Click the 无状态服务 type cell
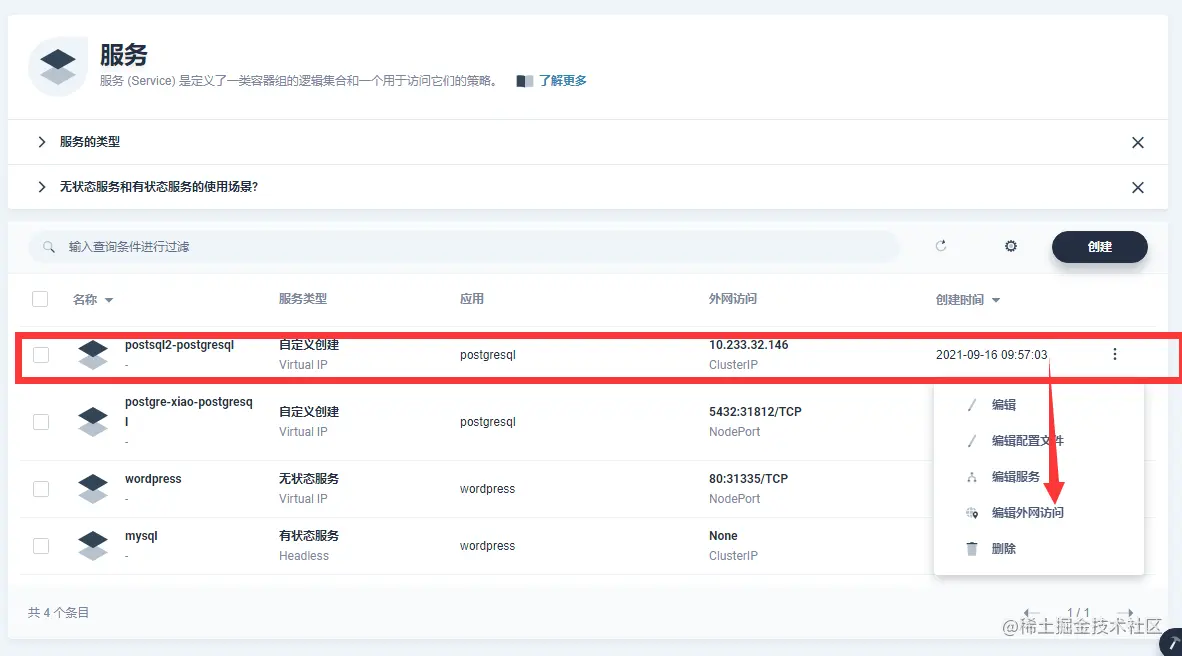Viewport: 1182px width, 656px height. pyautogui.click(x=309, y=479)
